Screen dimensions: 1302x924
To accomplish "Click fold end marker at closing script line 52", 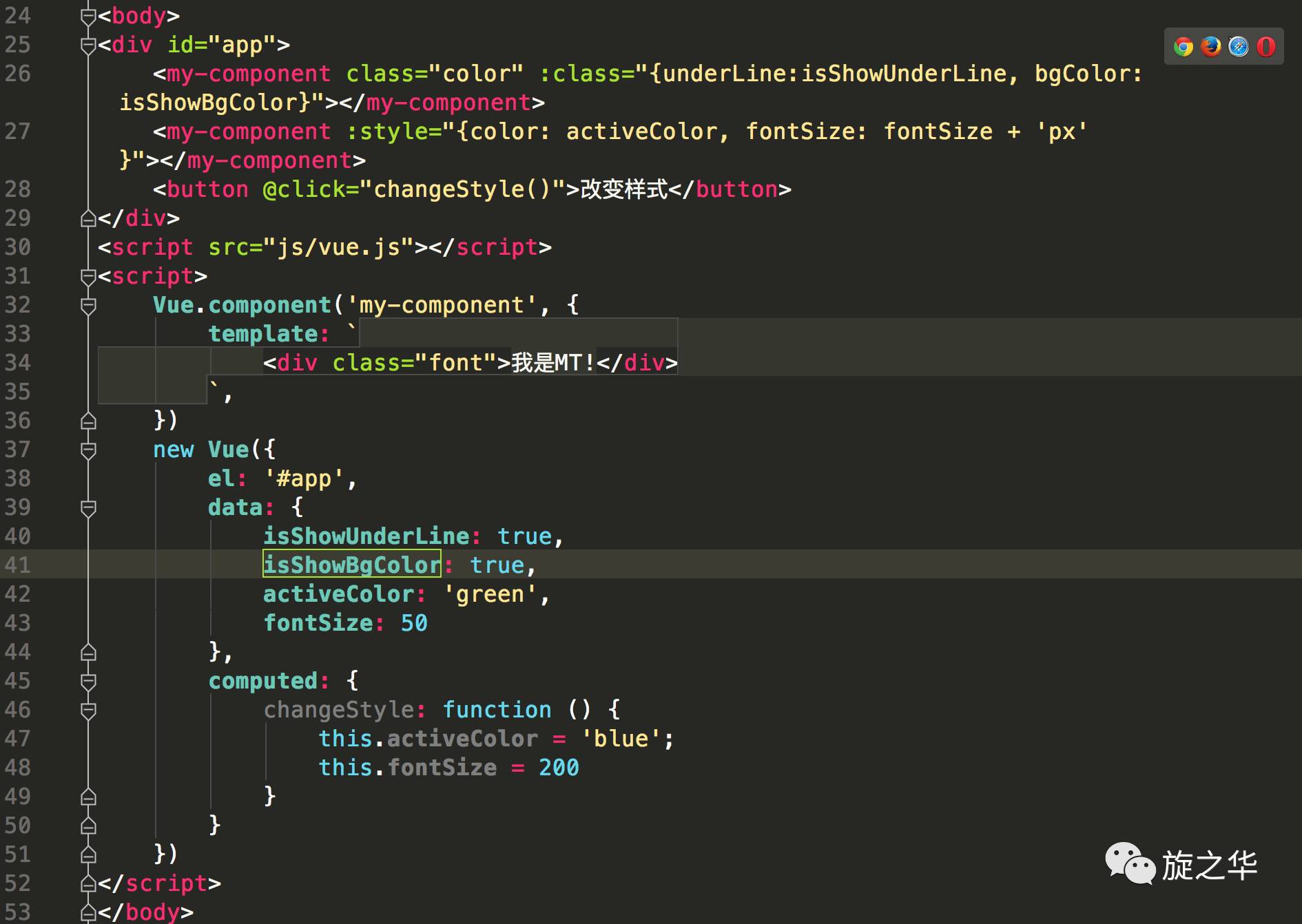I will click(x=88, y=884).
